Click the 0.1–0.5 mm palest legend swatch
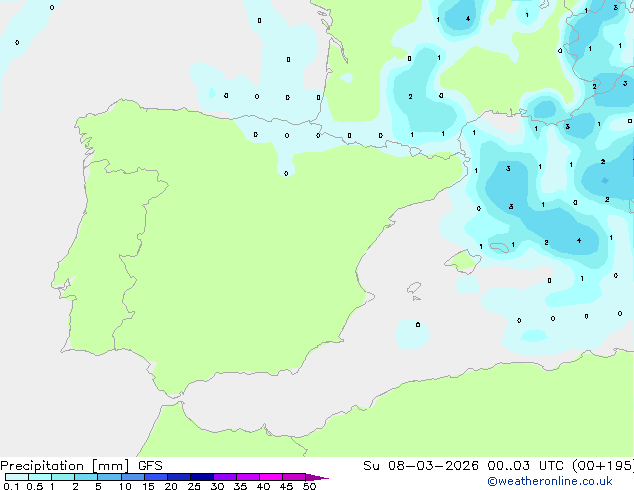 tap(17, 477)
